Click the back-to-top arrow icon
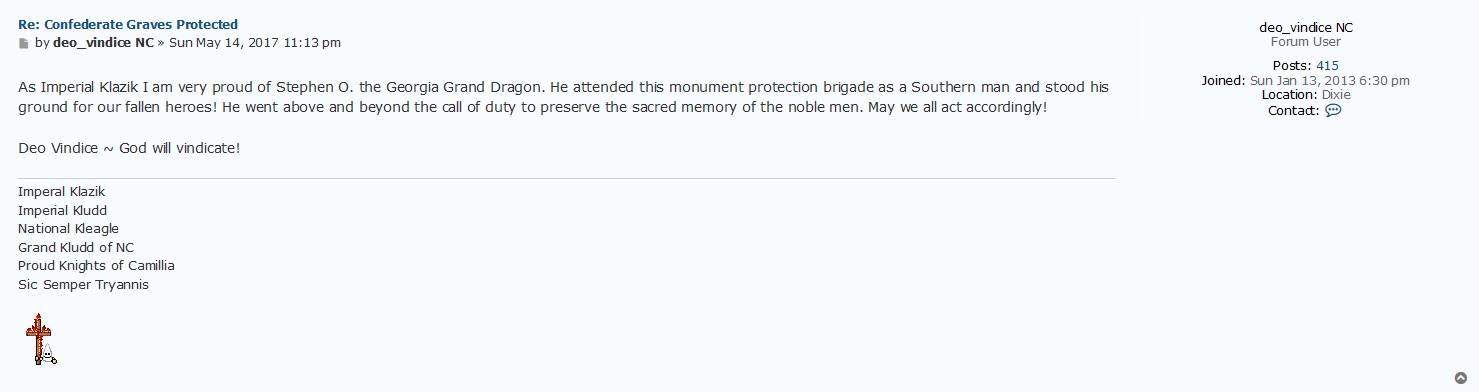The width and height of the screenshot is (1479, 392). point(1461,378)
